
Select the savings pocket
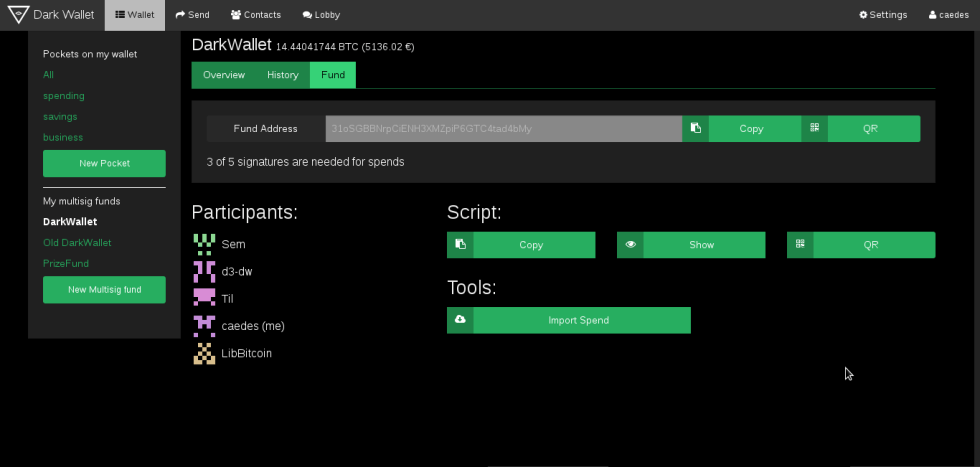point(60,117)
